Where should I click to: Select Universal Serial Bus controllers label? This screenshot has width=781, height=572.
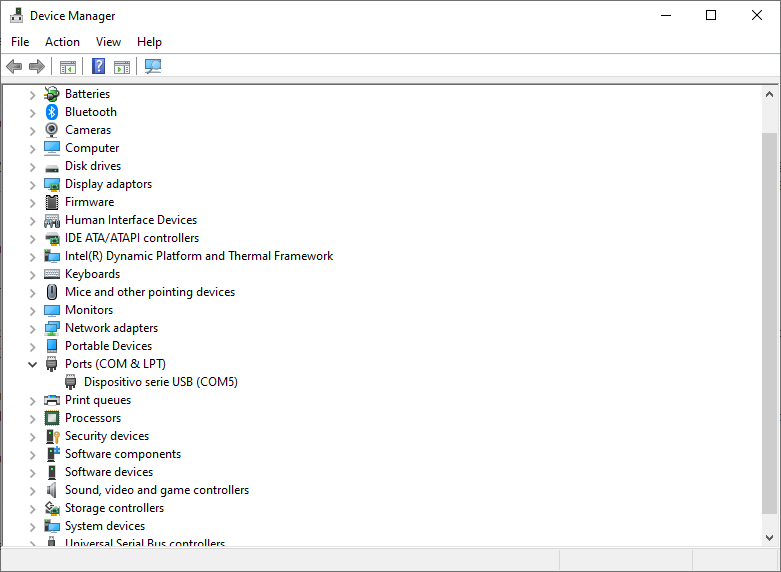[145, 543]
